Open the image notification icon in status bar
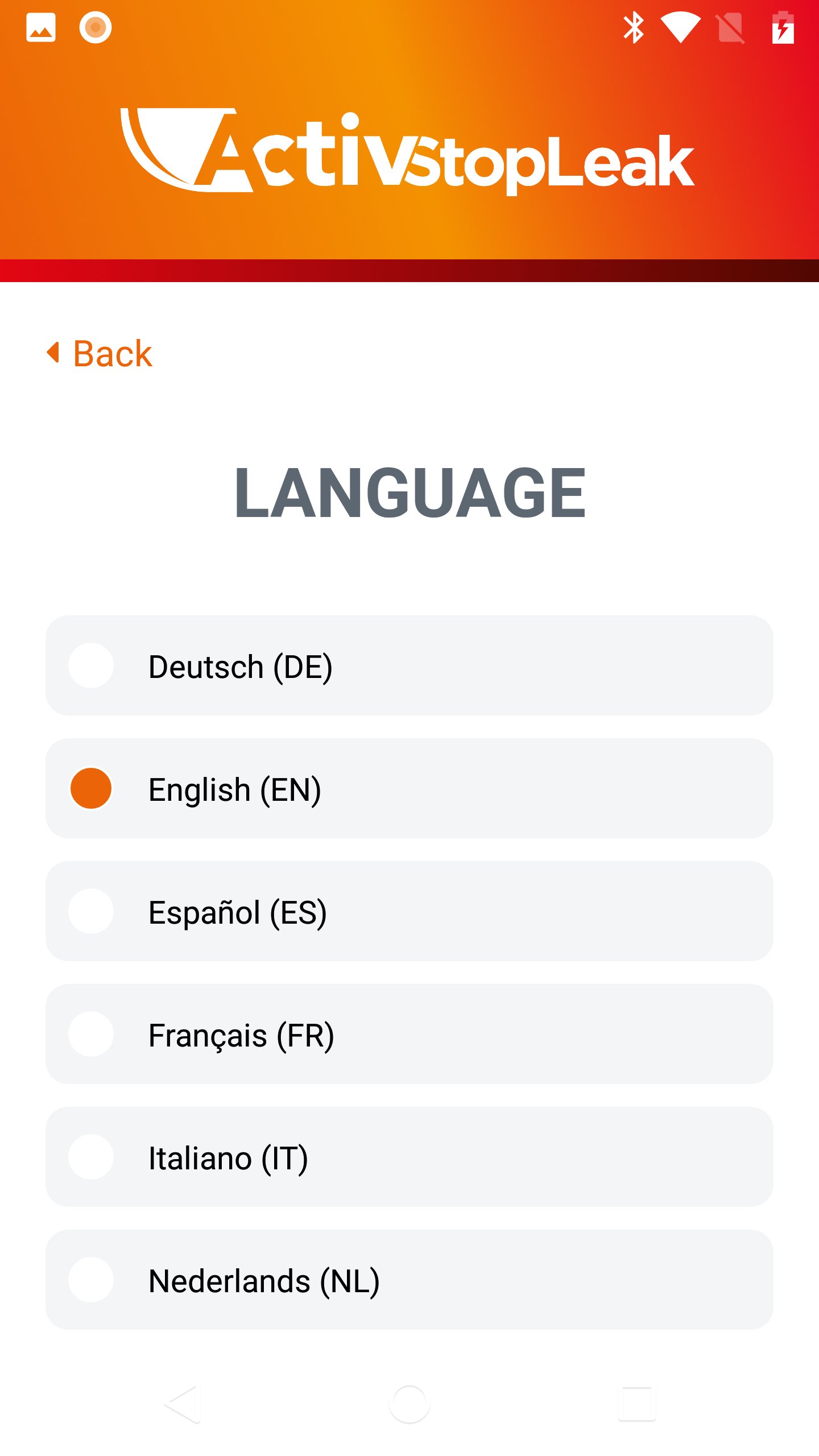This screenshot has height=1456, width=819. coord(41,27)
